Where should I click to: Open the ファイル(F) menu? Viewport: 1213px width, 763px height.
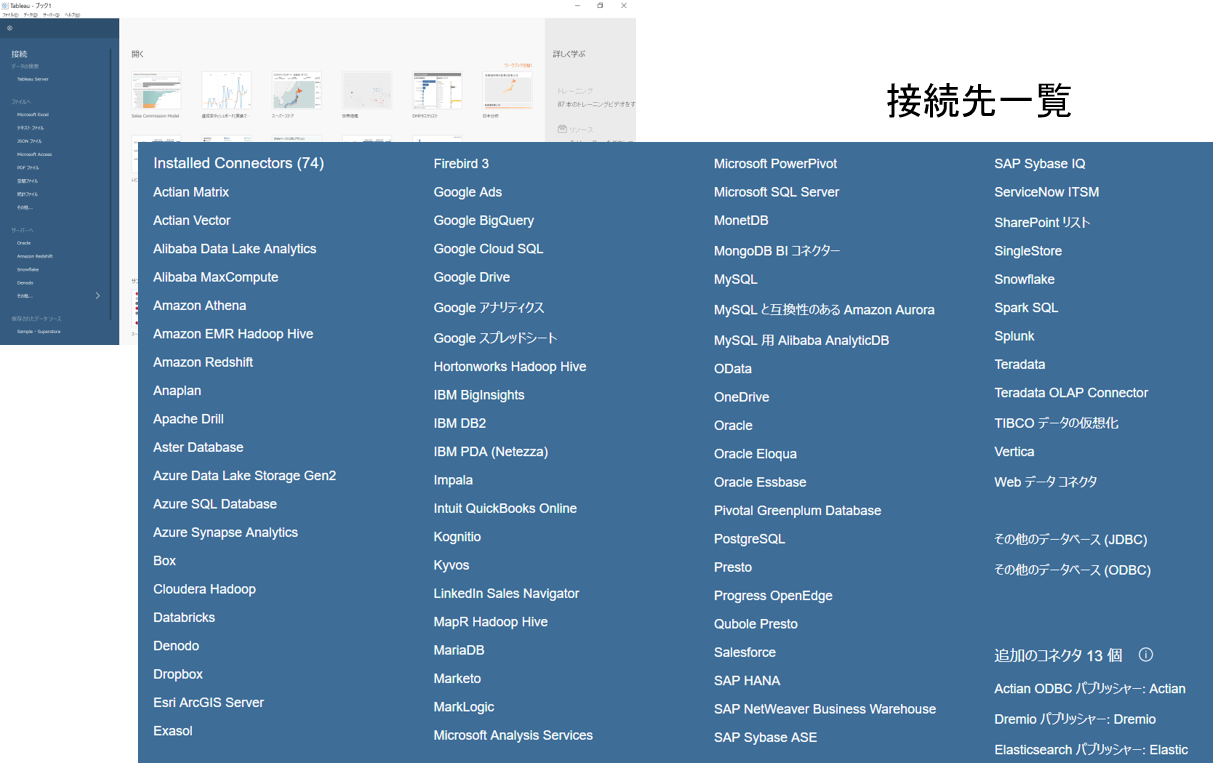[x=10, y=15]
